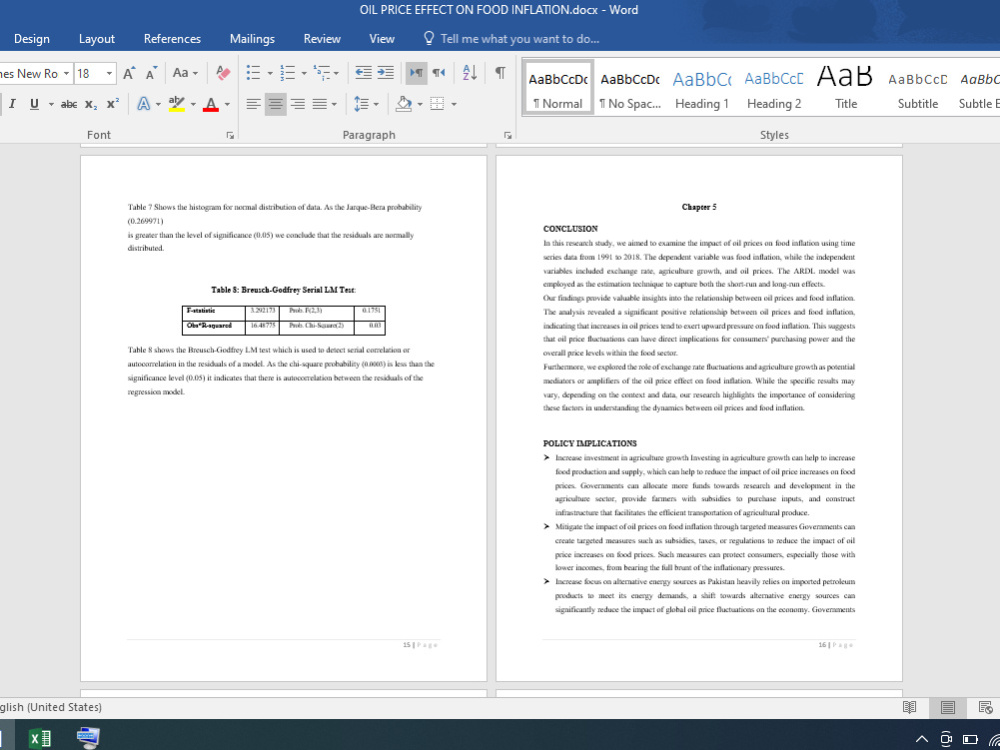Increase paragraph indent

(x=385, y=73)
